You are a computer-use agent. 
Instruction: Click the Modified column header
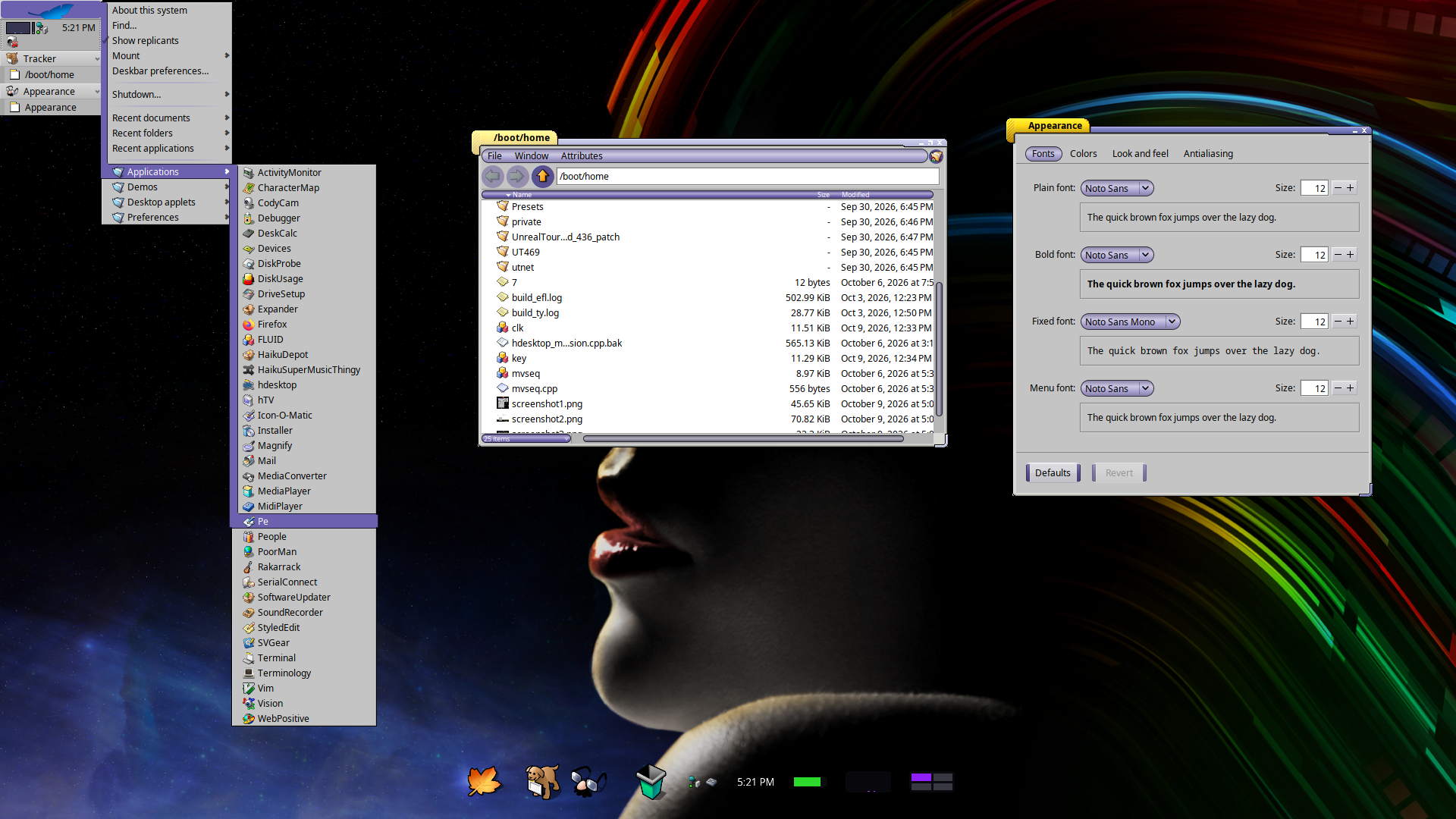pos(855,195)
